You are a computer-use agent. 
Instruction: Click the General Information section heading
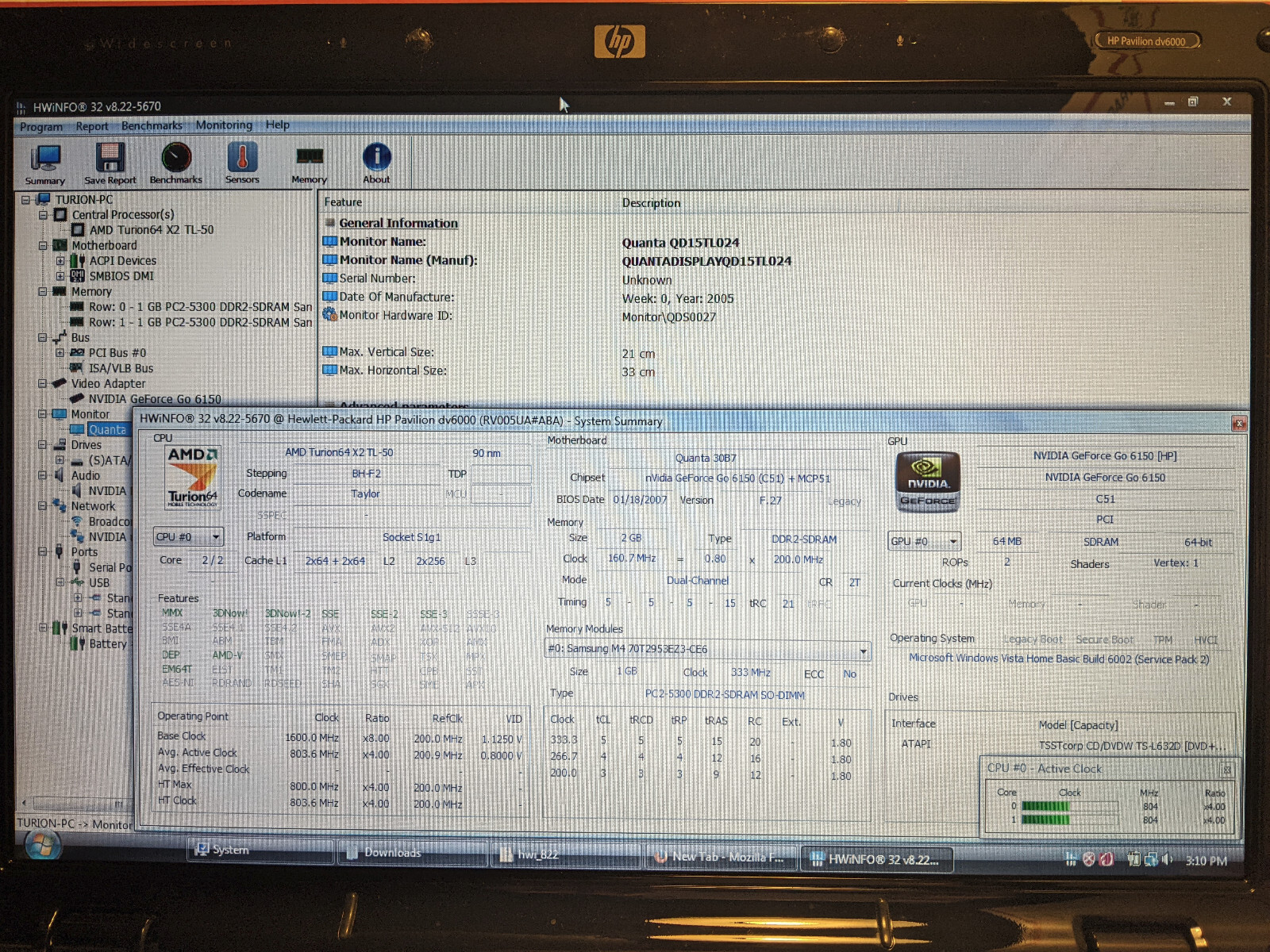click(x=398, y=224)
